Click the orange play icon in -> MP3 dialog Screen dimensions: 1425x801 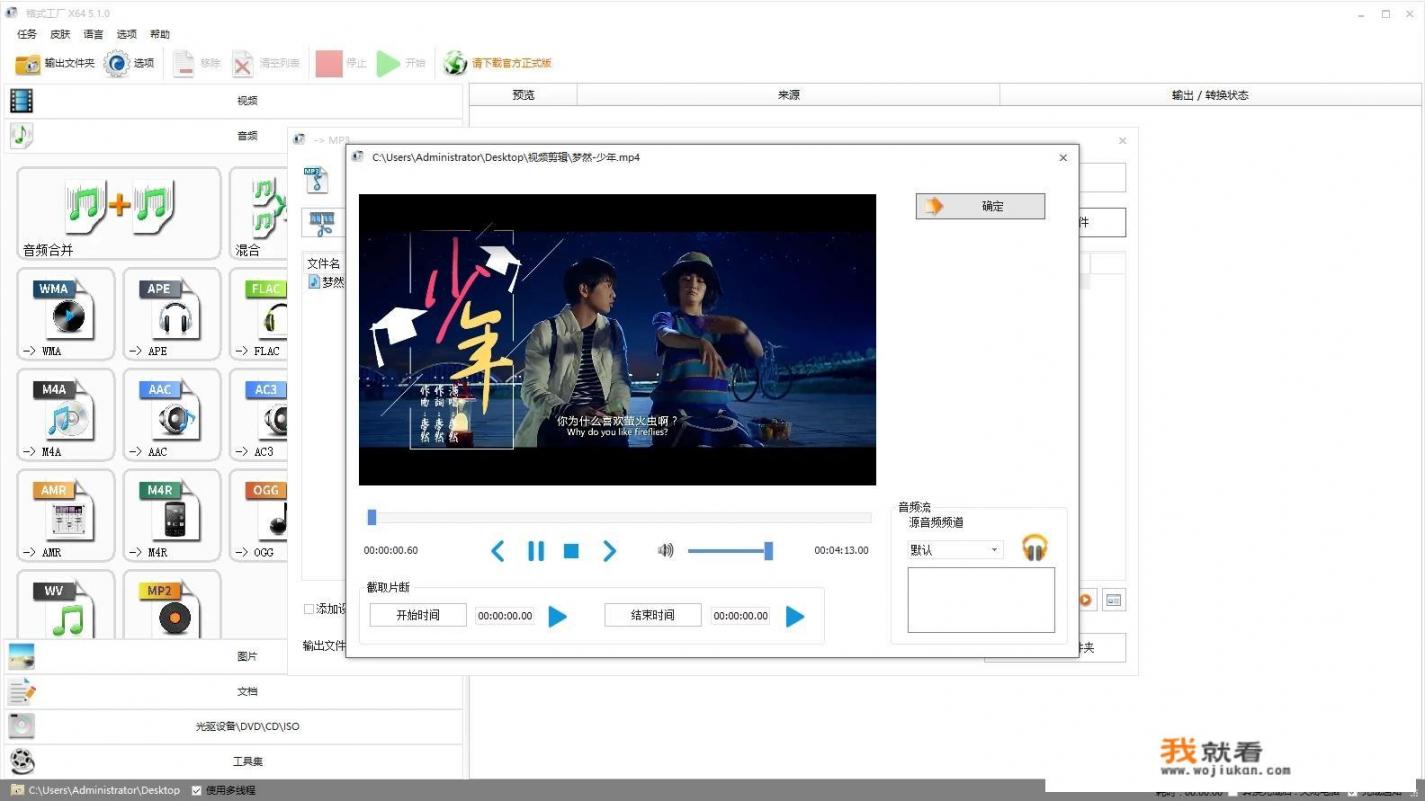click(1085, 600)
